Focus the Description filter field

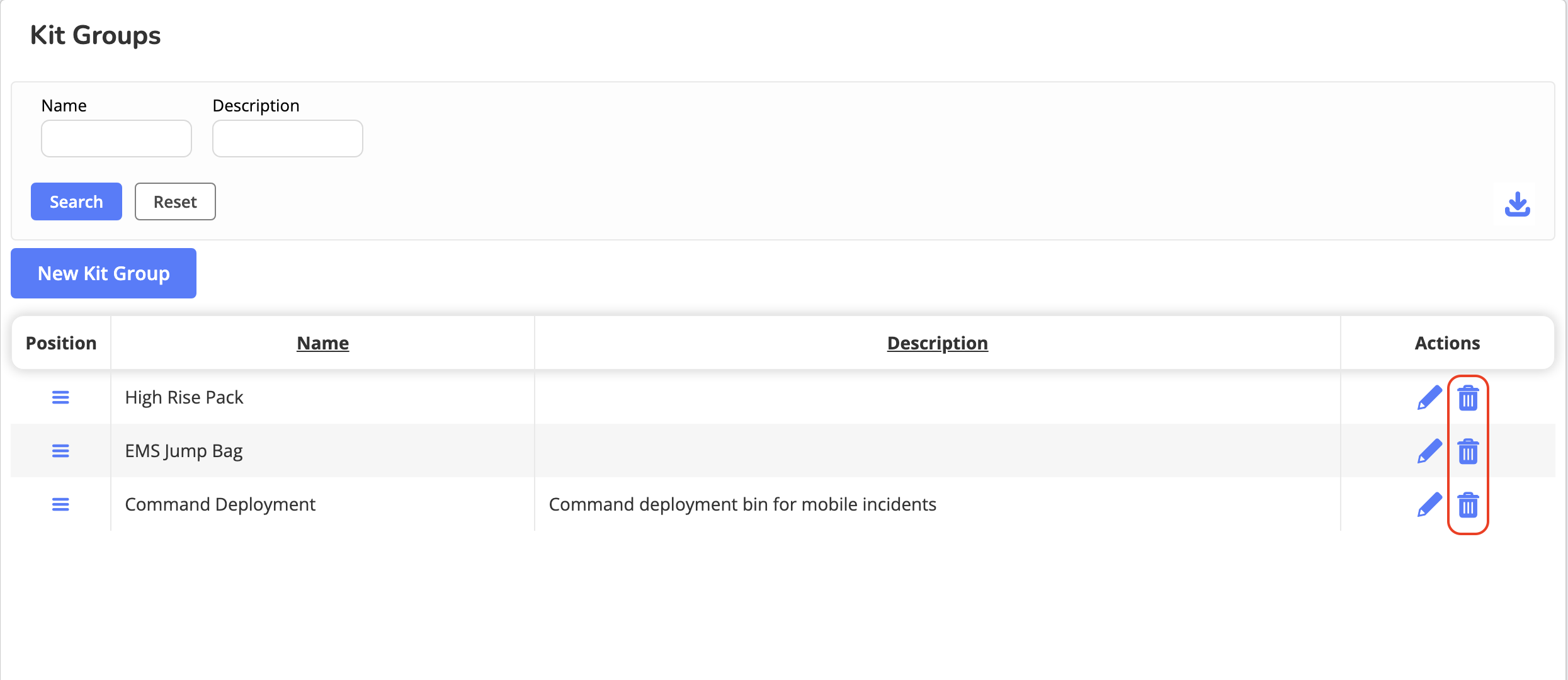[288, 139]
